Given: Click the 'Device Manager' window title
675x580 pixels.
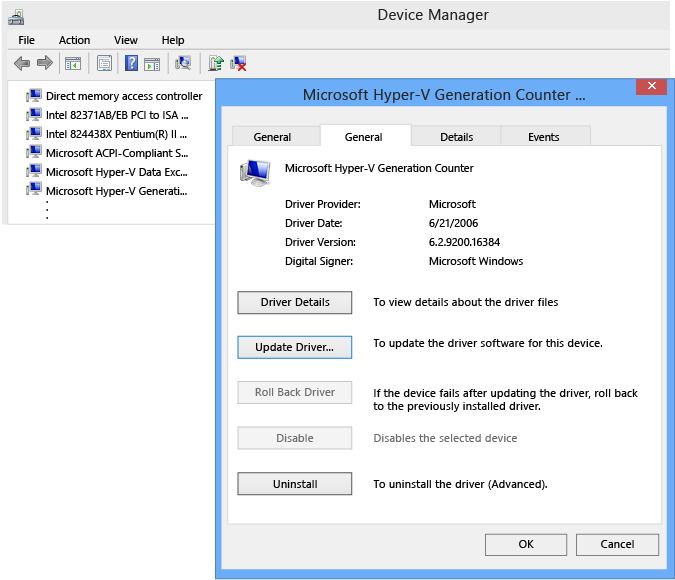Looking at the screenshot, I should pyautogui.click(x=433, y=15).
